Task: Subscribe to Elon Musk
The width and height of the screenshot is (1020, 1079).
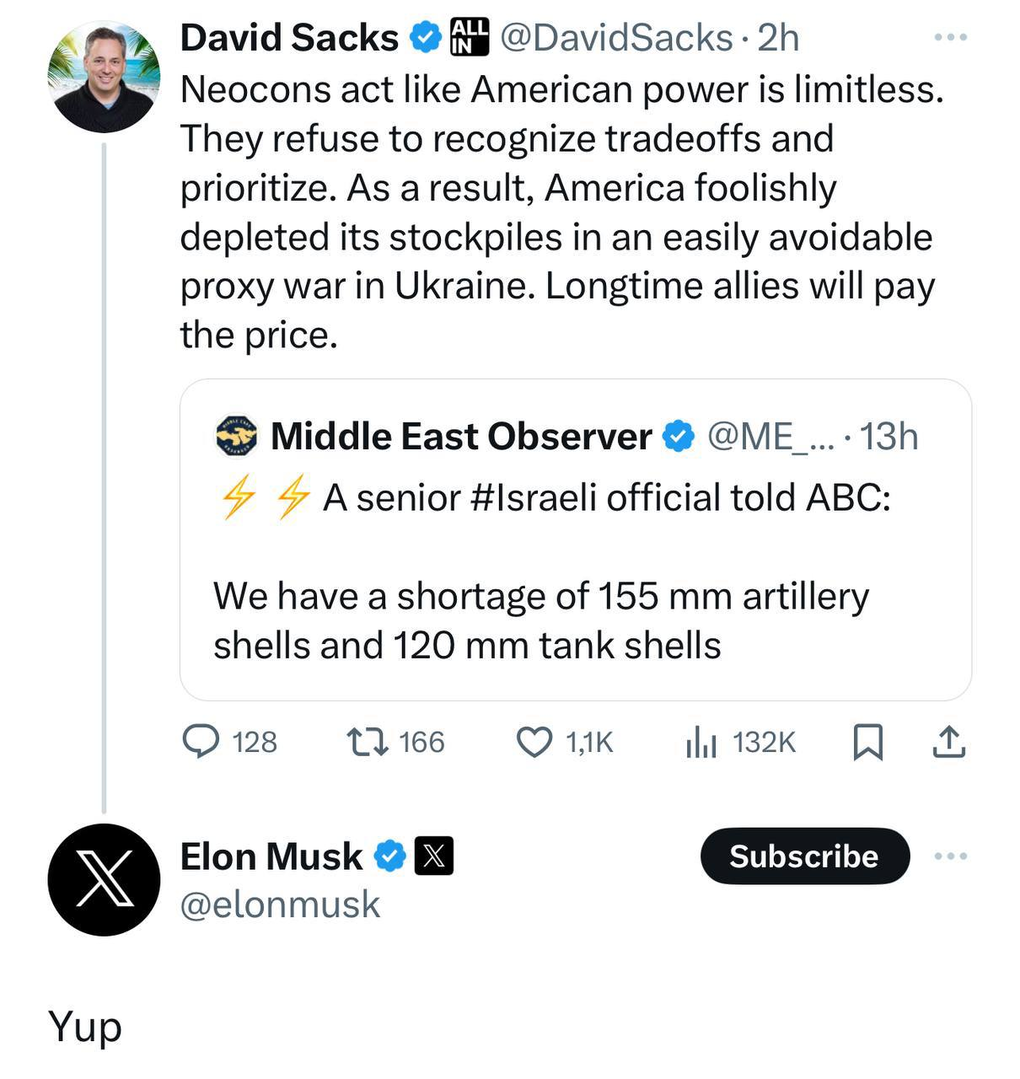Action: 804,856
